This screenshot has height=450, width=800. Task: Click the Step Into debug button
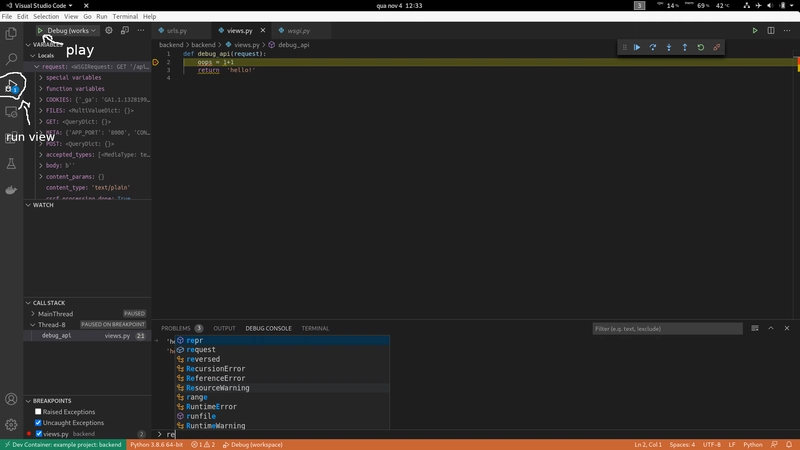pos(669,47)
